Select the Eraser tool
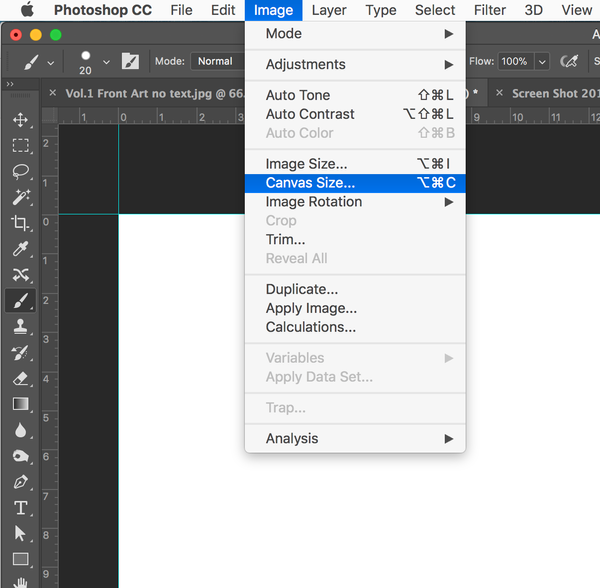The image size is (600, 588). pyautogui.click(x=20, y=378)
